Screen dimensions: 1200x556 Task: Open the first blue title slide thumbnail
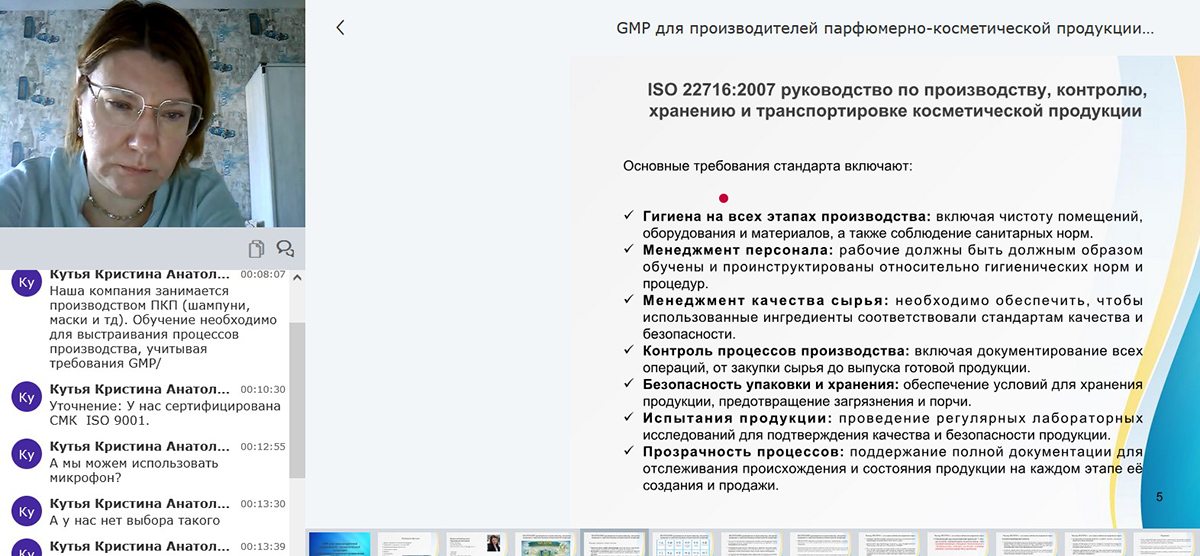pyautogui.click(x=339, y=544)
